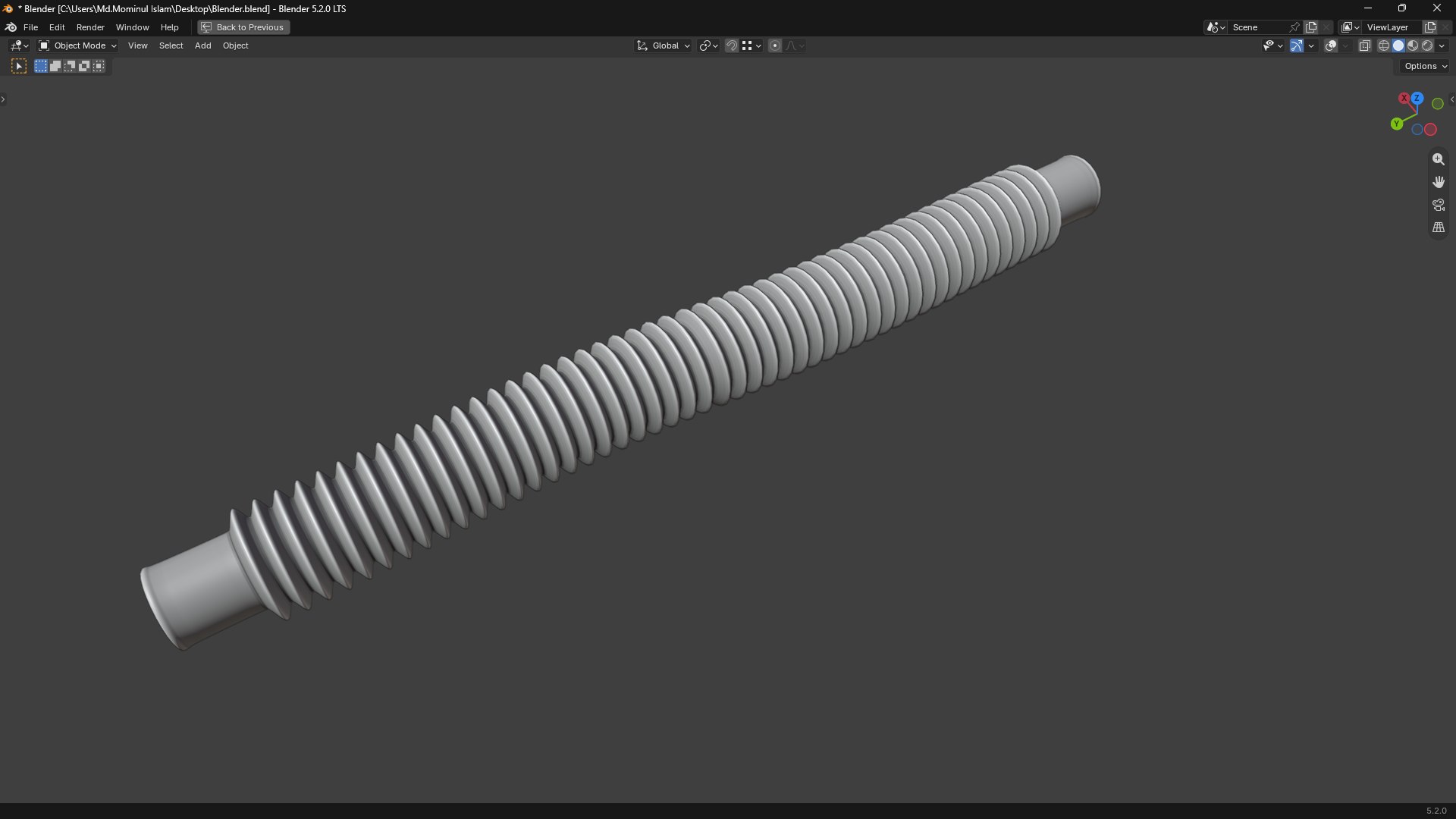Toggle proportional editing
Screen dimensions: 1456x819
pos(775,46)
